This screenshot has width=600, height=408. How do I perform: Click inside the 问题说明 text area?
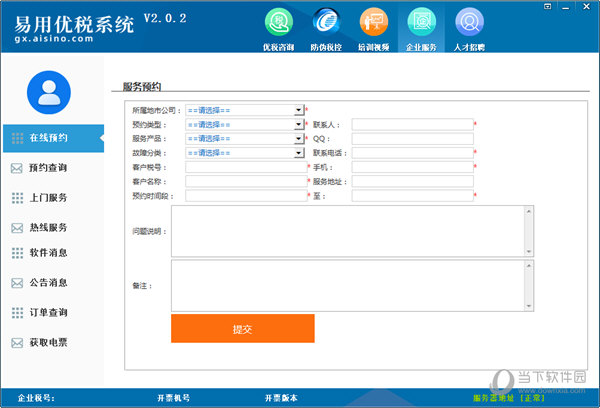click(348, 231)
